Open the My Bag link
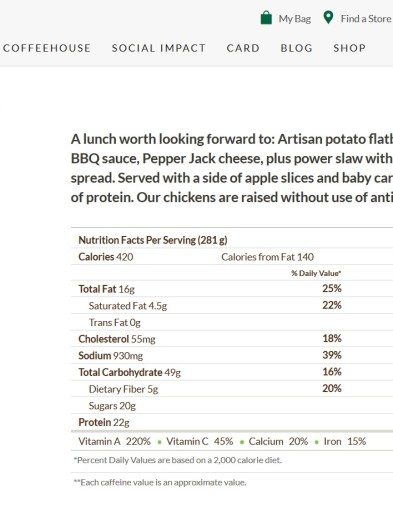The height and width of the screenshot is (507, 393). click(x=295, y=19)
